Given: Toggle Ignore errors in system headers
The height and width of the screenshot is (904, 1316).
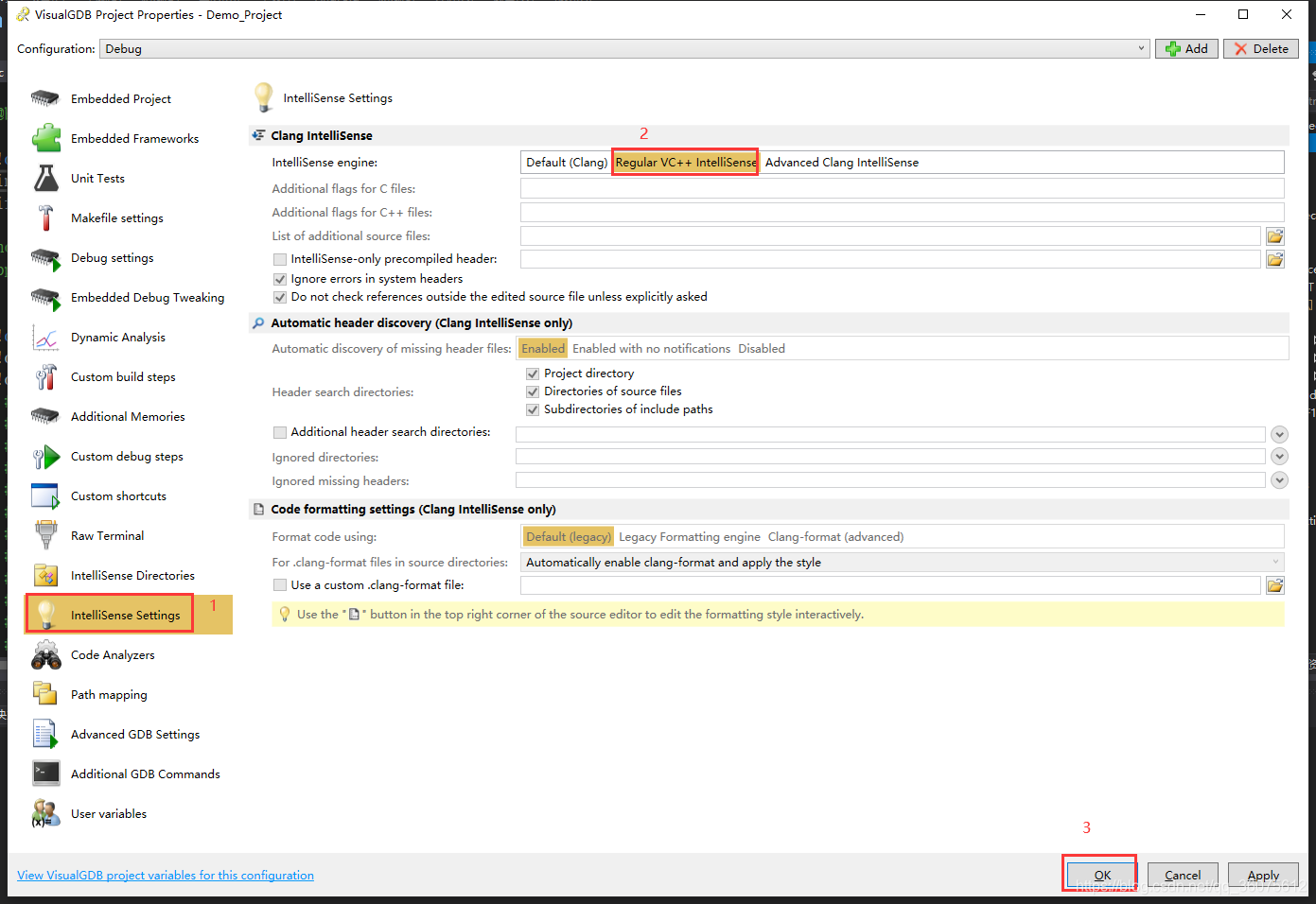Looking at the screenshot, I should coord(280,279).
